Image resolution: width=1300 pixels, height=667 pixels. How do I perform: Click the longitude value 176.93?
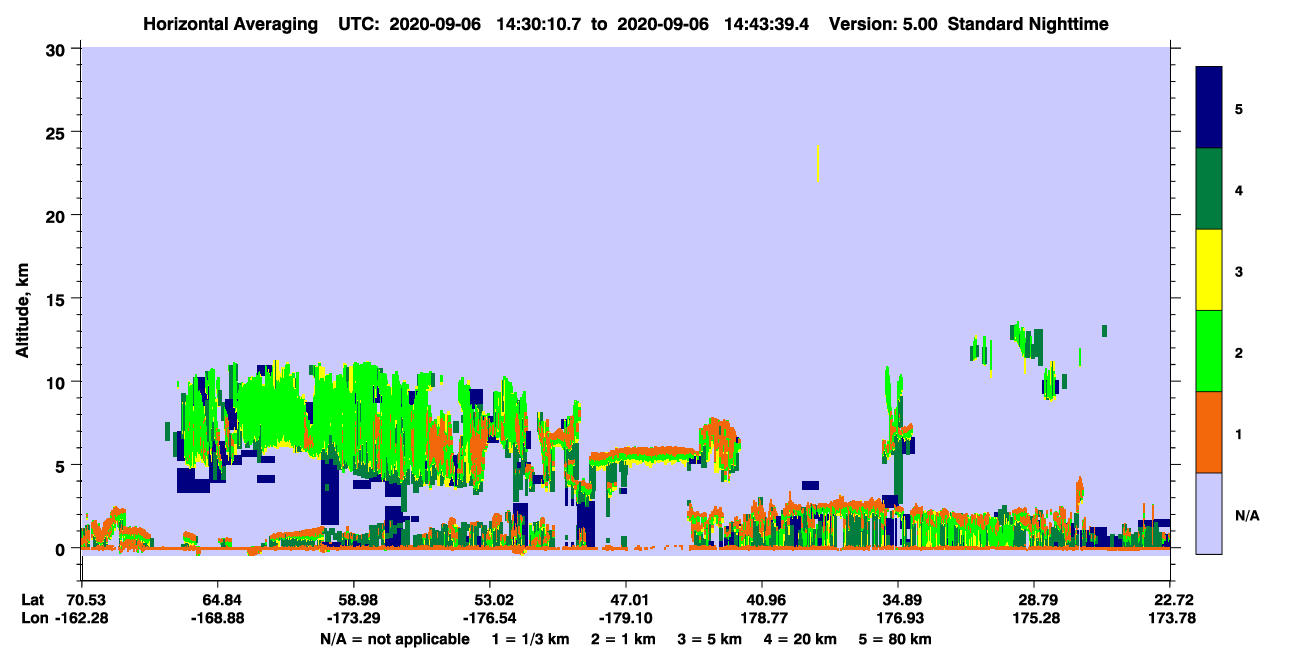pos(898,618)
